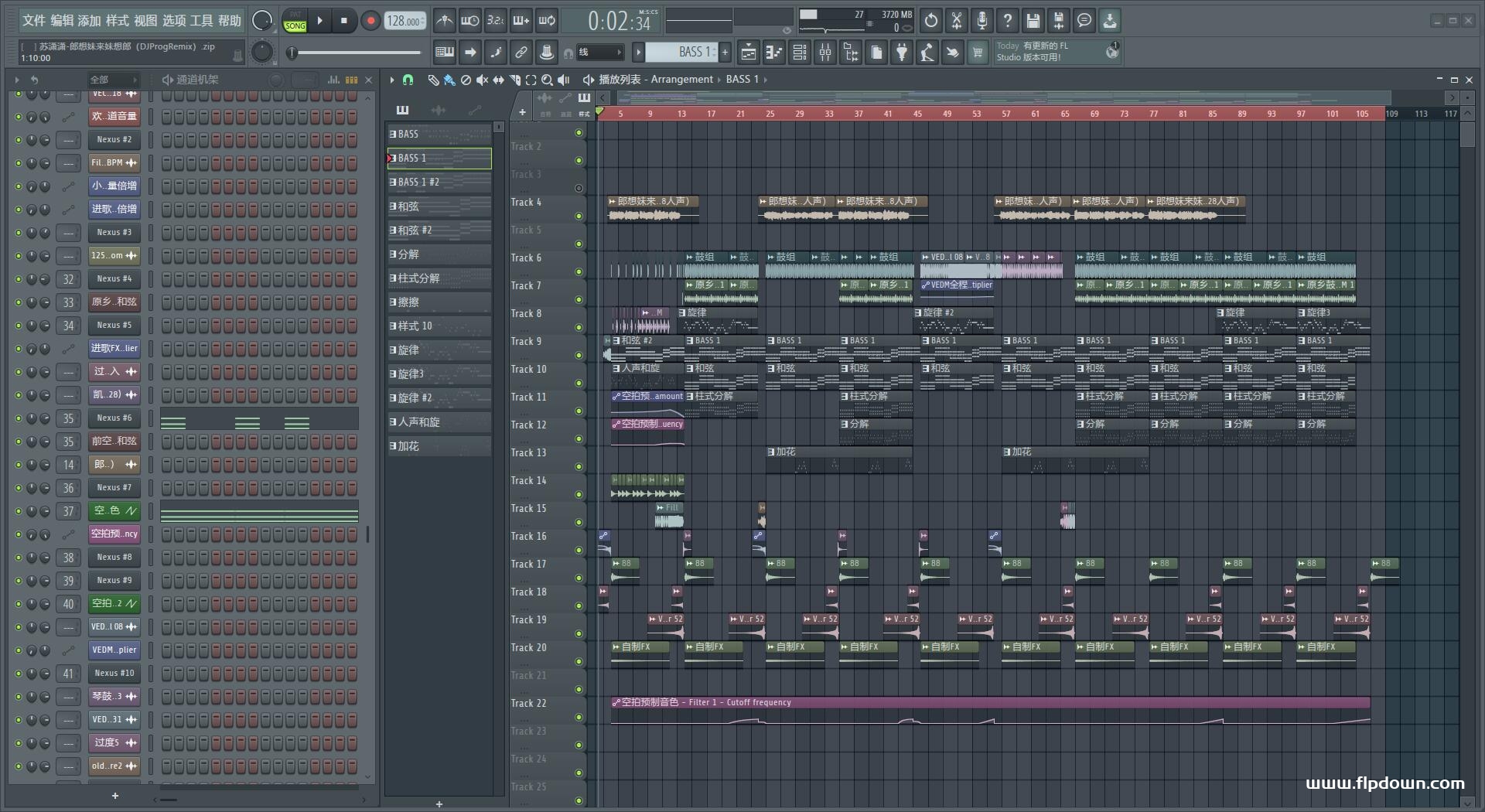Open the playlist window icon
Screen dimensions: 1485x812
pyautogui.click(x=749, y=53)
